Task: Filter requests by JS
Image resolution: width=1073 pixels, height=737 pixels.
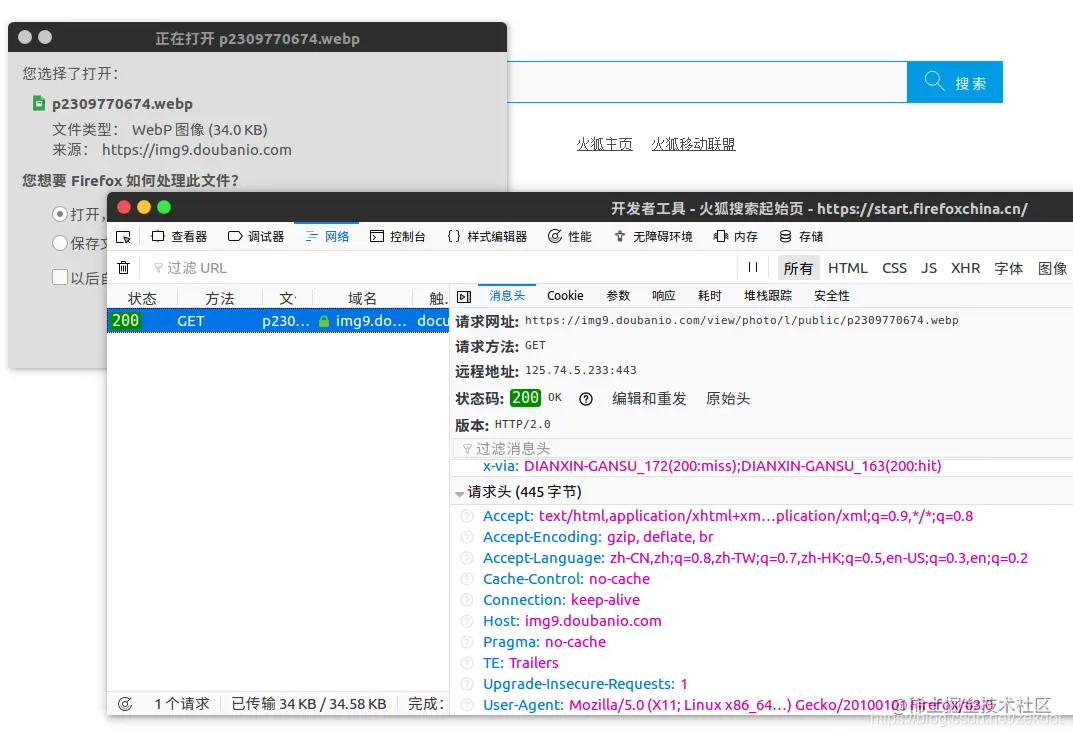Action: [929, 268]
